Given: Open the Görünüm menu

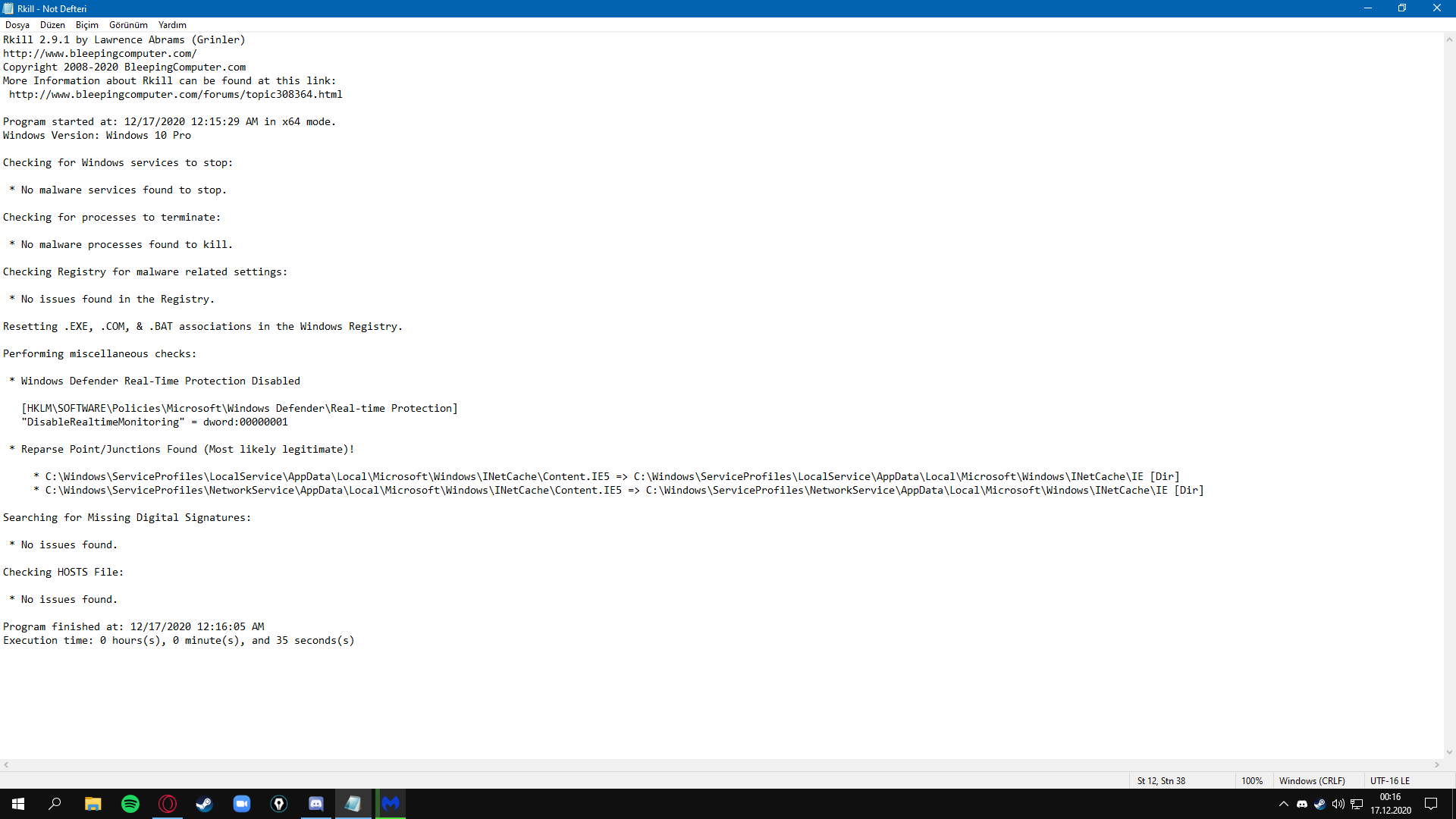Looking at the screenshot, I should [128, 25].
